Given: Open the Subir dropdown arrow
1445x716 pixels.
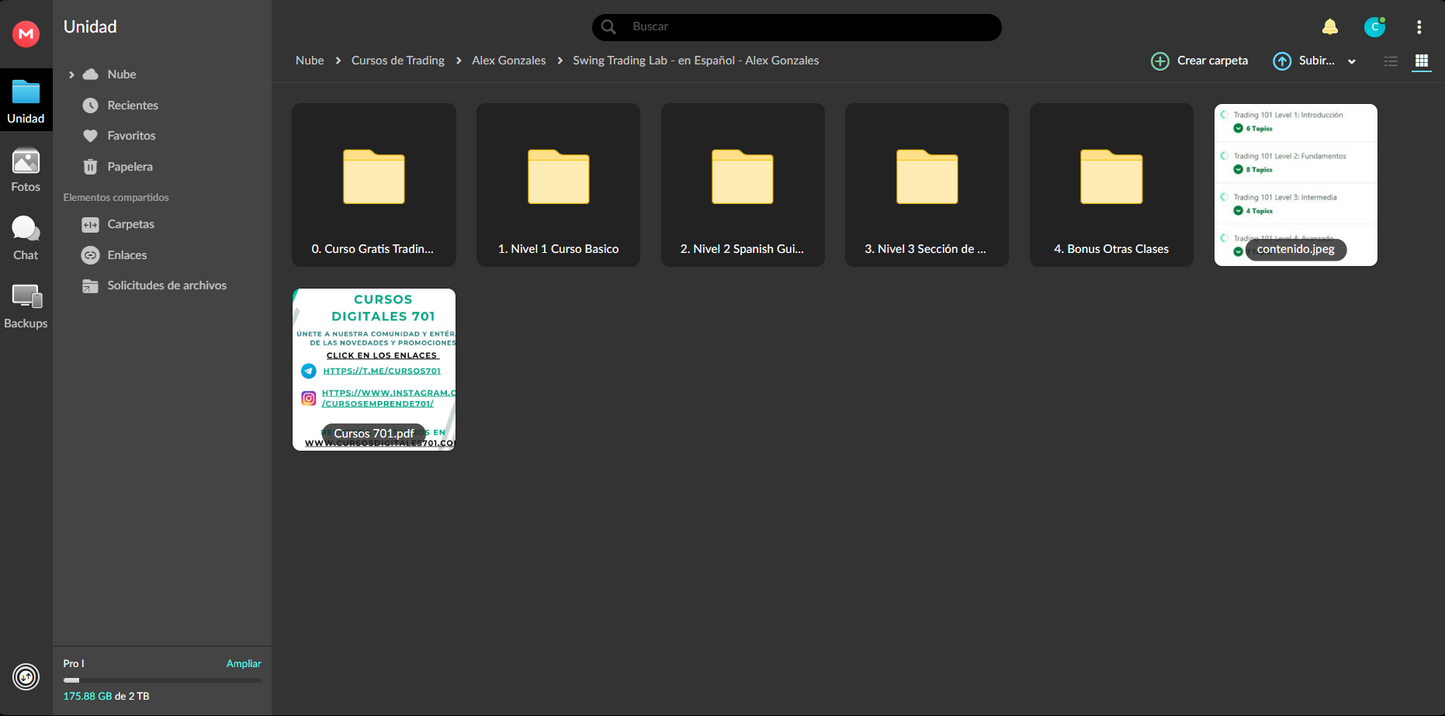Looking at the screenshot, I should point(1352,61).
